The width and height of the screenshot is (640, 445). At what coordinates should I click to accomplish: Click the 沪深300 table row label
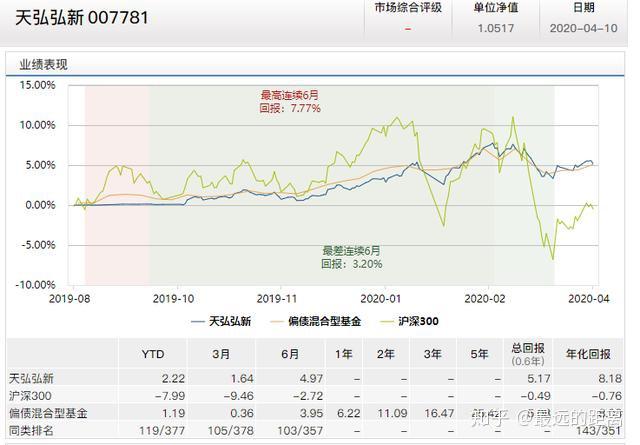point(30,396)
